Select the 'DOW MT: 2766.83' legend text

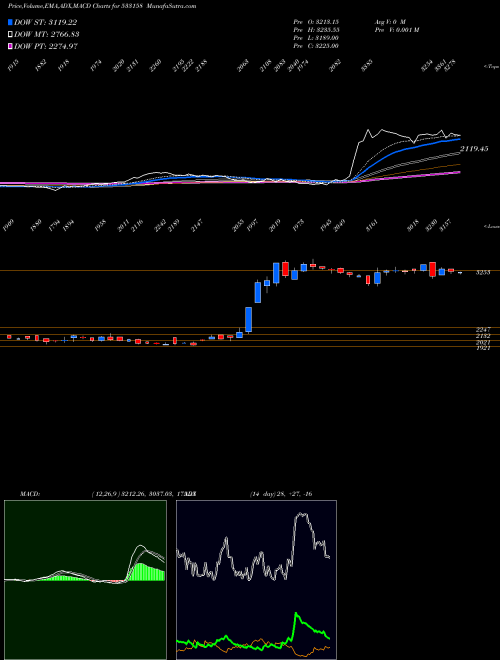(47, 34)
